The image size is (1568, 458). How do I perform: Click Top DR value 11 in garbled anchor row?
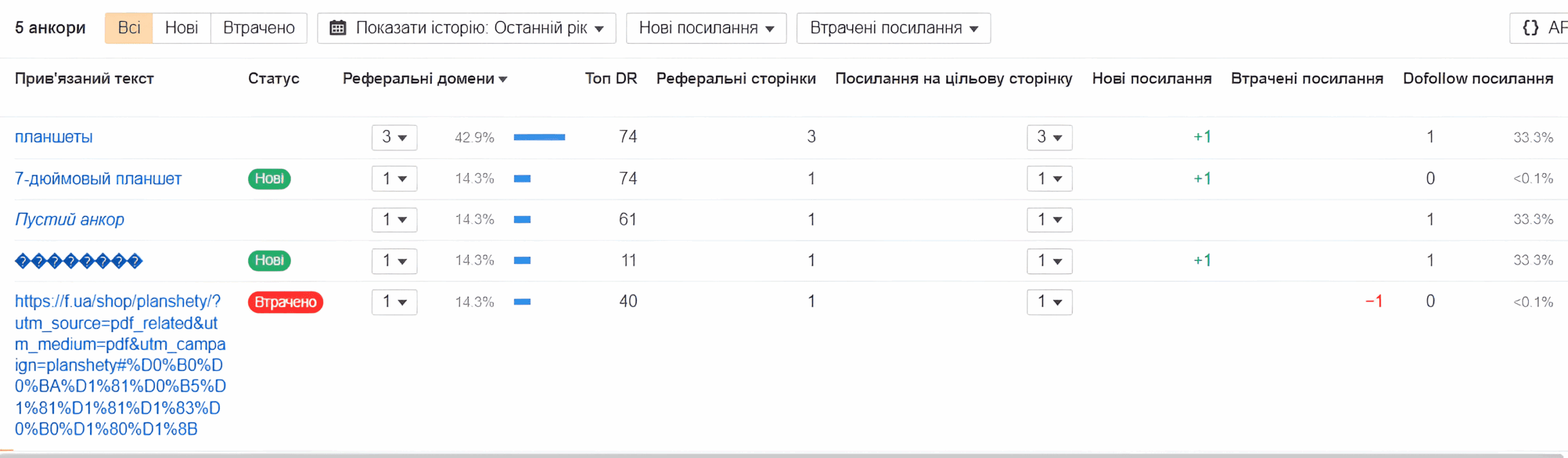[x=628, y=260]
